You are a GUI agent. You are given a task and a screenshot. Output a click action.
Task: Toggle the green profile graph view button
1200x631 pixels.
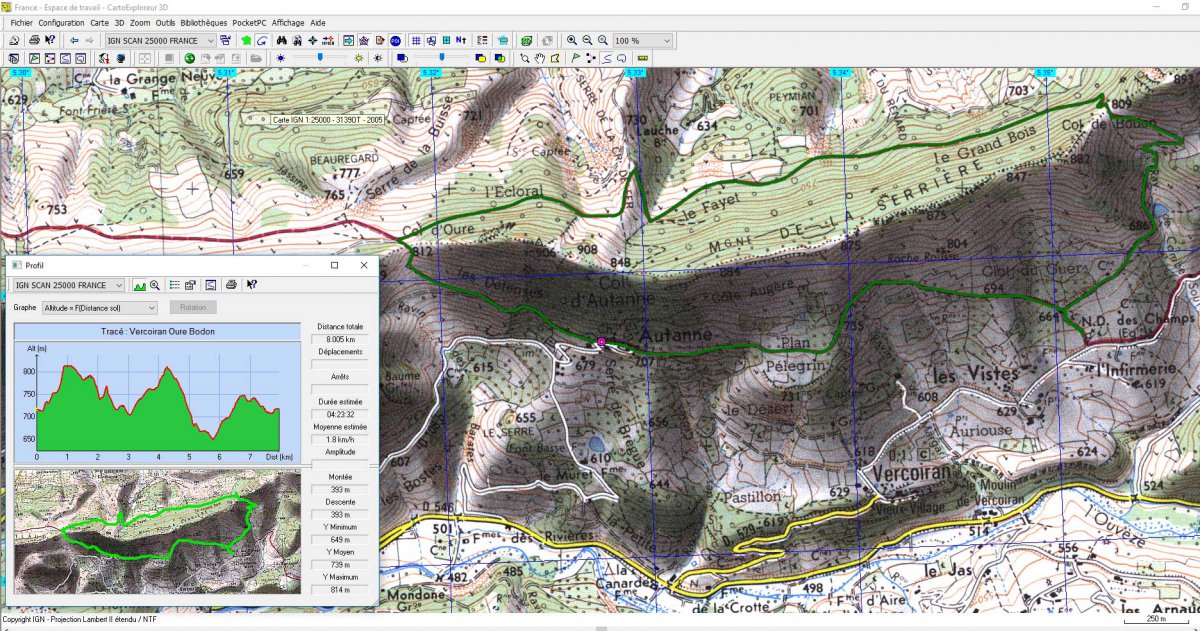coord(139,285)
